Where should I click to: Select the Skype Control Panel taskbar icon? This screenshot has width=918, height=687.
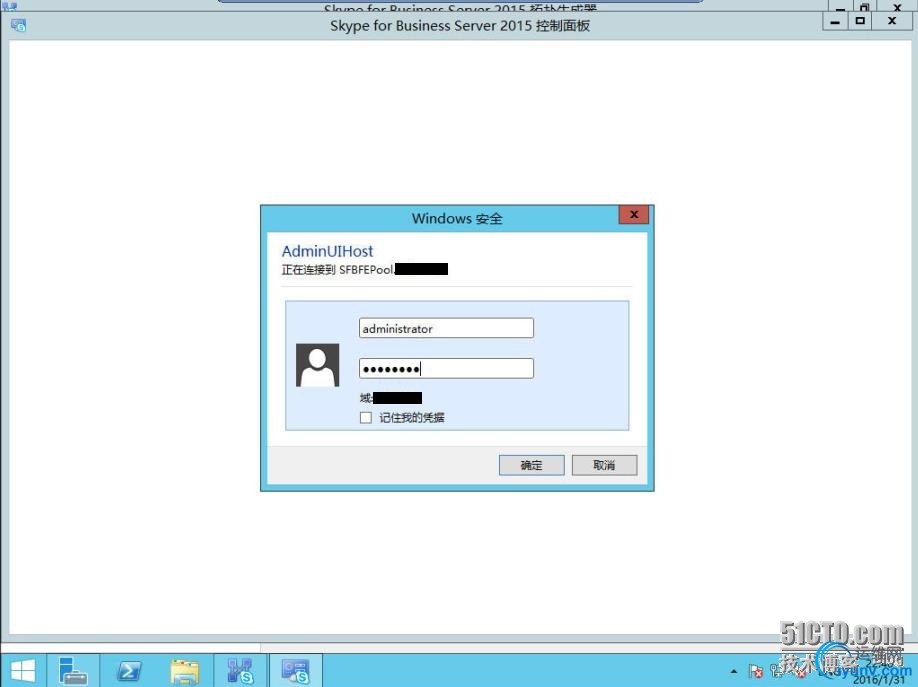click(295, 671)
